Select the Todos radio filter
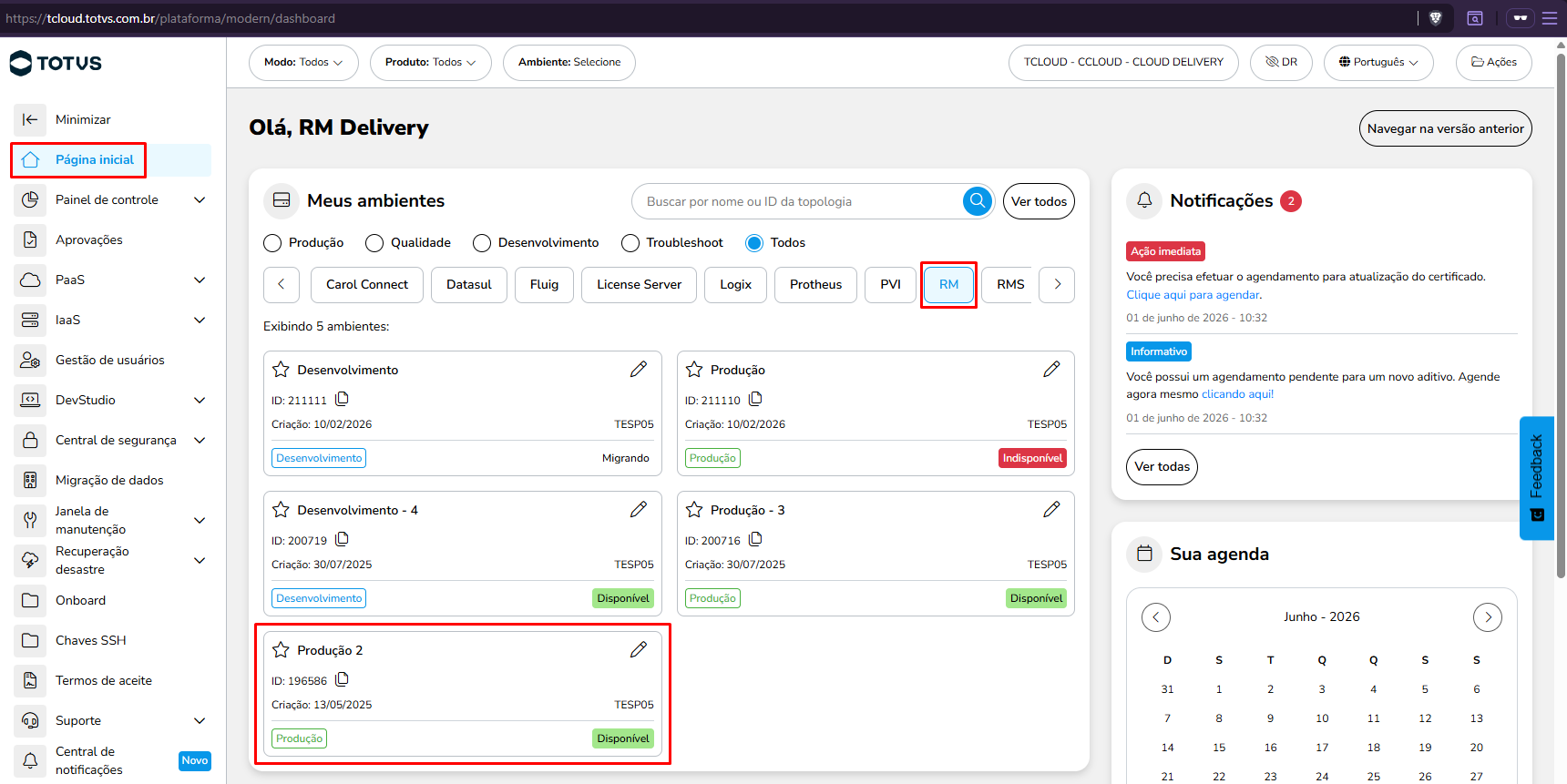Screen dimensions: 1567x784 [754, 243]
